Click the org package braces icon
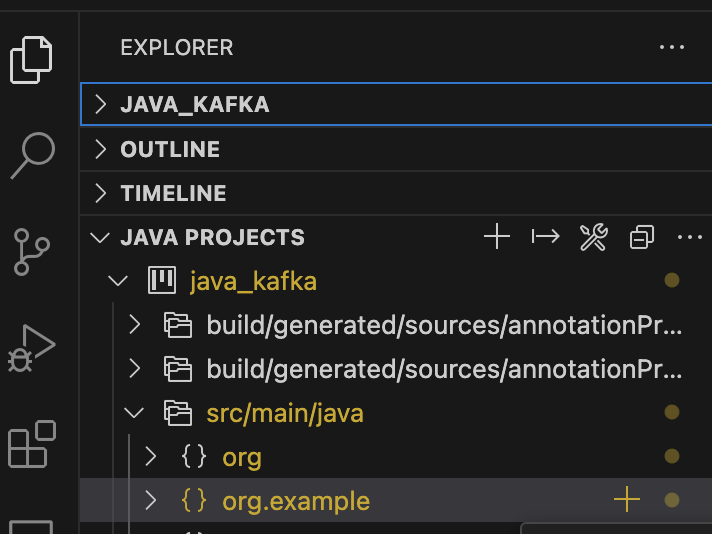The image size is (712, 534). 194,457
